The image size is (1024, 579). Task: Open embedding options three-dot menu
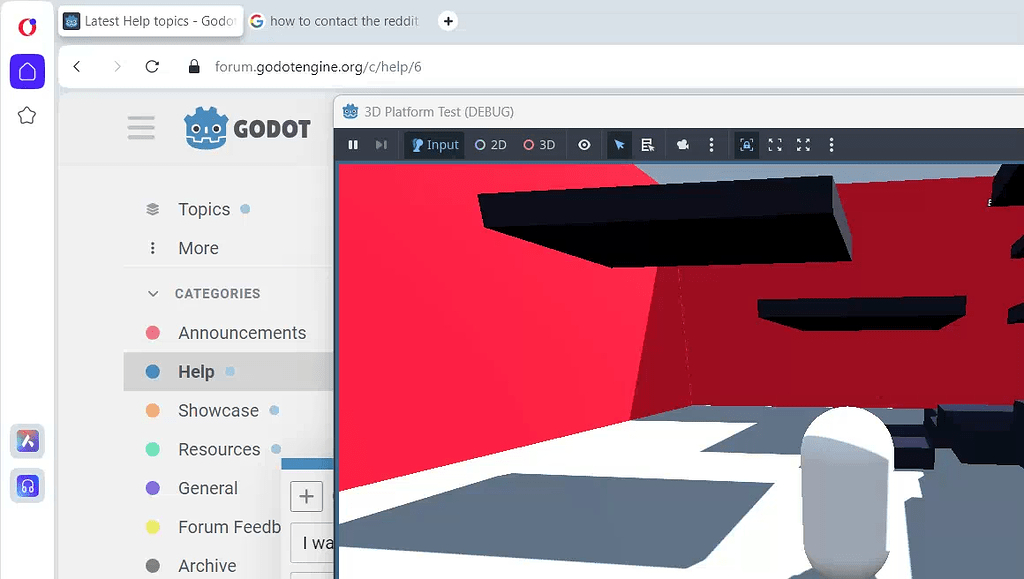(x=831, y=145)
